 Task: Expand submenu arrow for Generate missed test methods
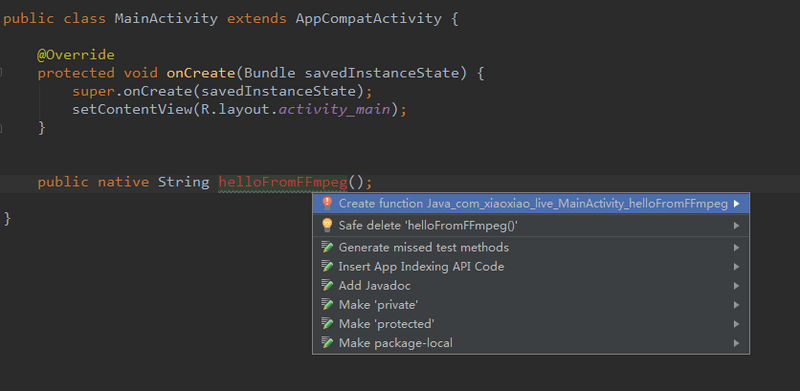(736, 248)
